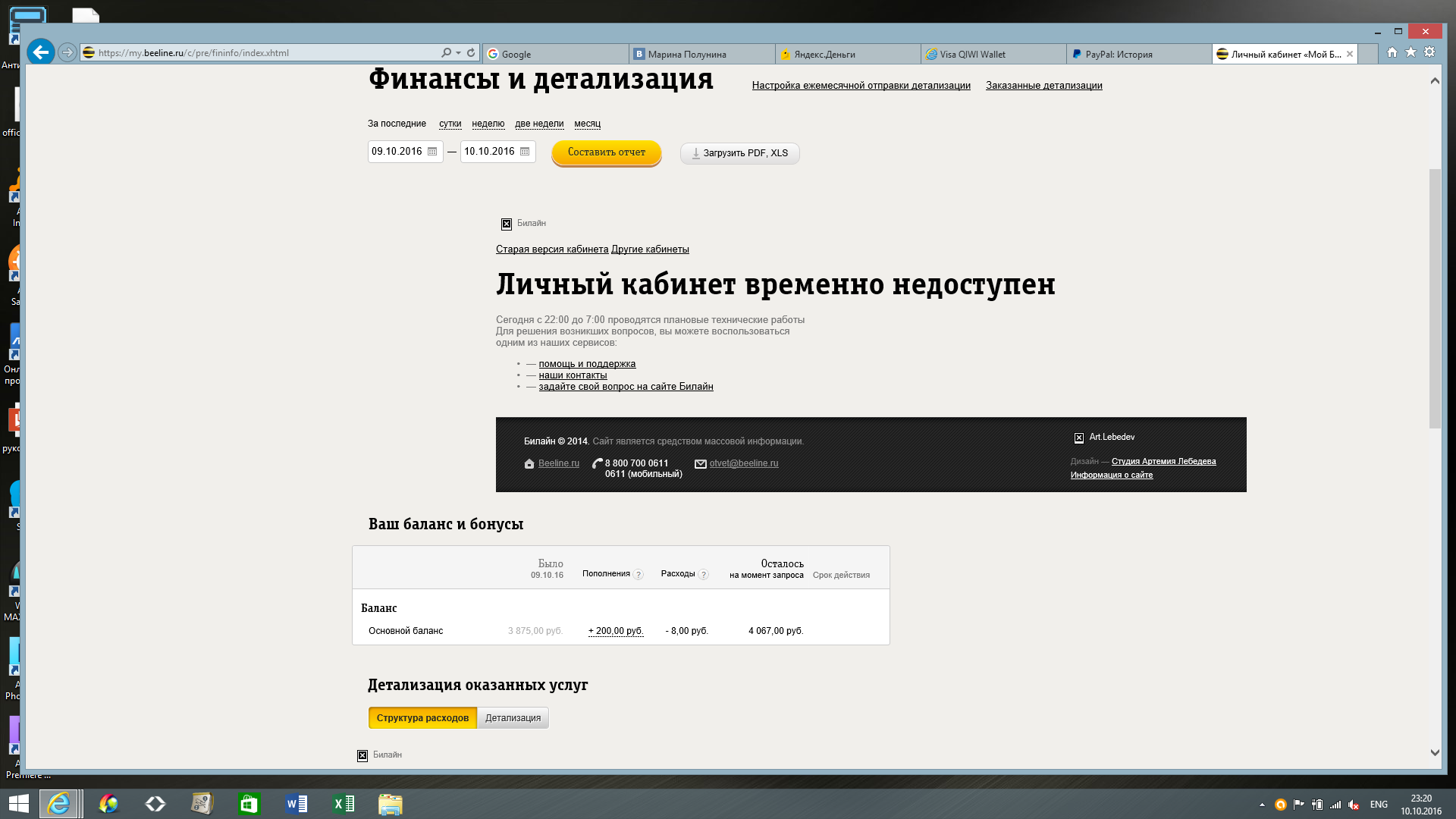The image size is (1456, 819).
Task: Open address bar dropdown arrow
Action: 459,53
